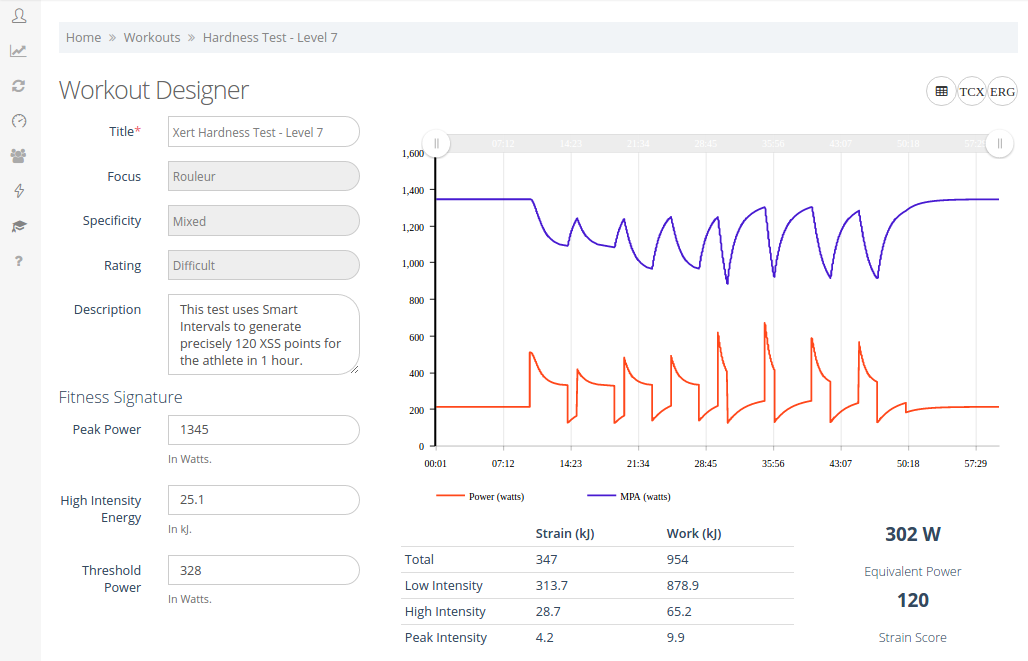The width and height of the screenshot is (1028, 661).
Task: Click the description resize grip corner
Action: click(x=355, y=370)
